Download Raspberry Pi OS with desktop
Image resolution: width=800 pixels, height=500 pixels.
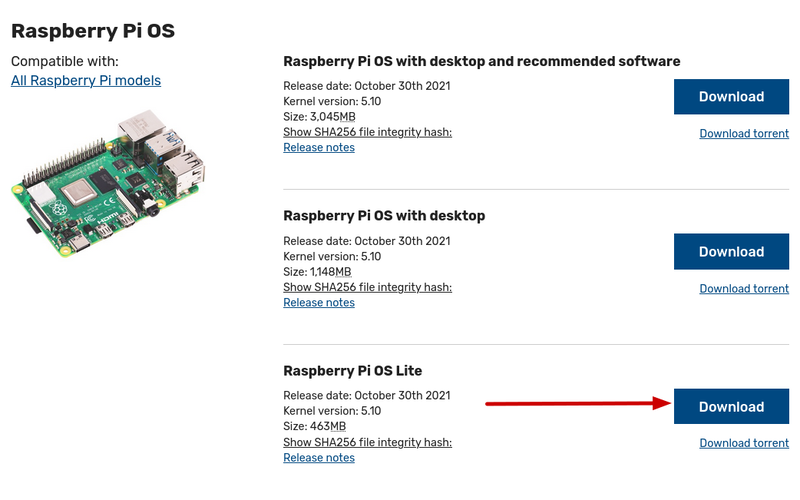731,252
